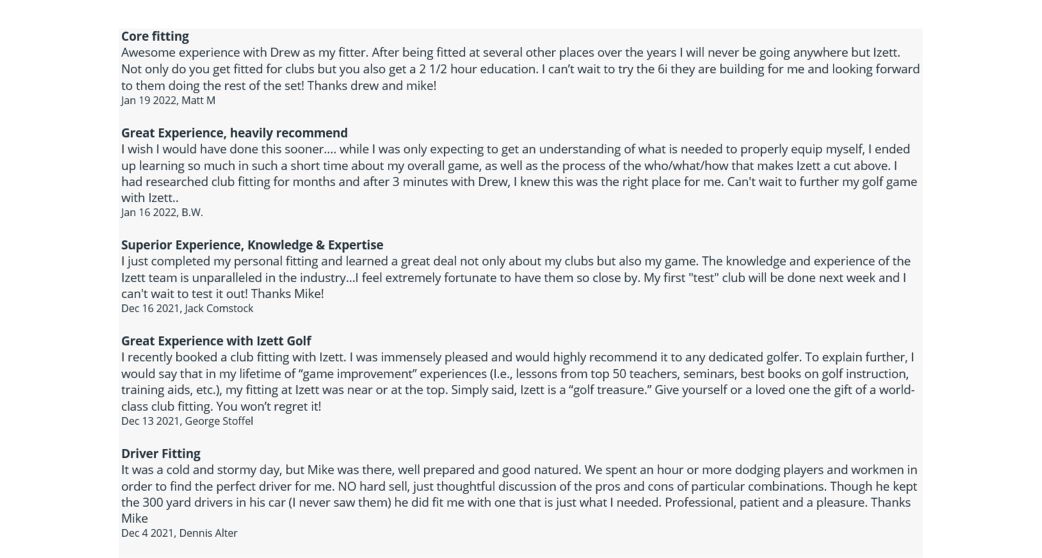The height and width of the screenshot is (558, 1042).
Task: Select review body starting "I just completed my personal"
Action: (516, 277)
